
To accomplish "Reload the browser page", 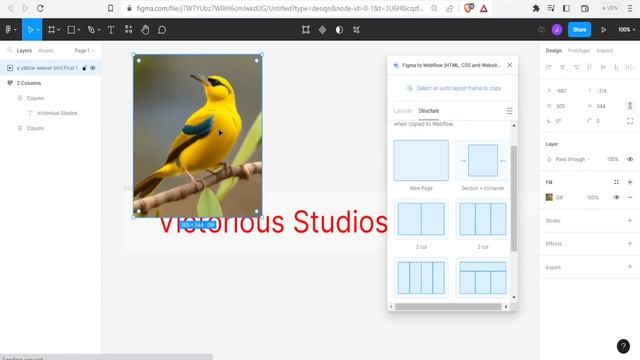I will coord(40,8).
